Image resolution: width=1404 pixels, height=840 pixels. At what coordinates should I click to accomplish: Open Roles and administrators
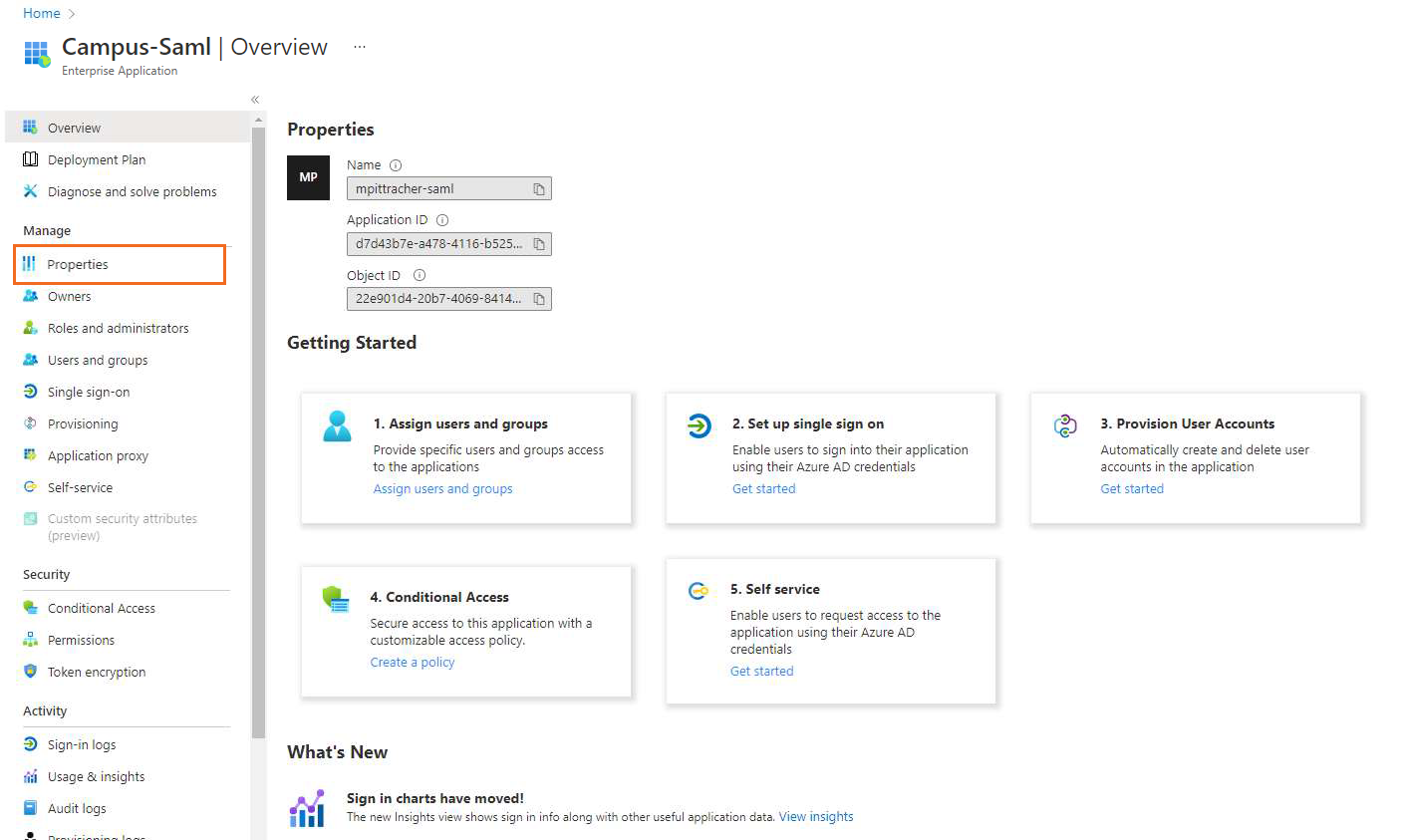(118, 328)
